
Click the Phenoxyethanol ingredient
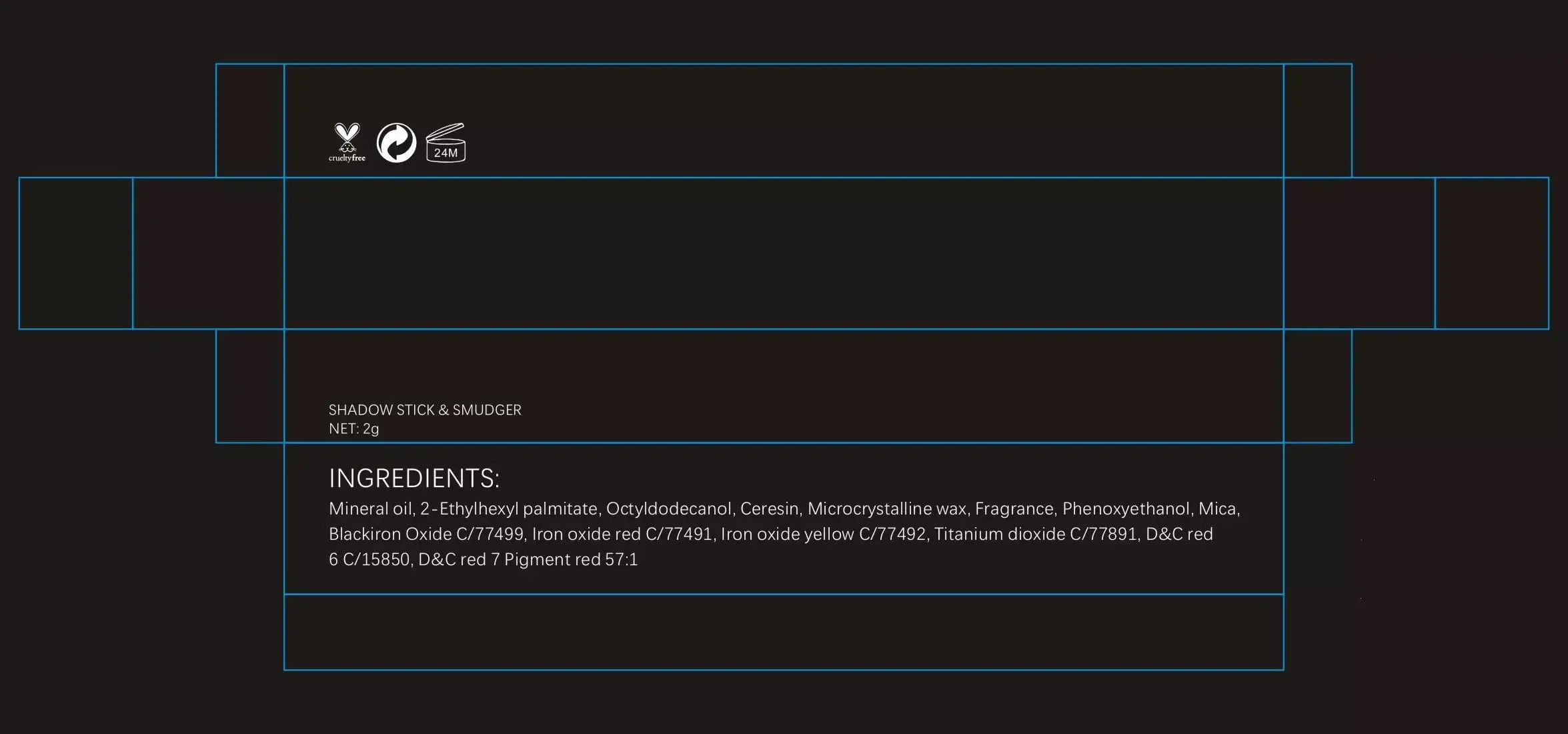click(1126, 509)
